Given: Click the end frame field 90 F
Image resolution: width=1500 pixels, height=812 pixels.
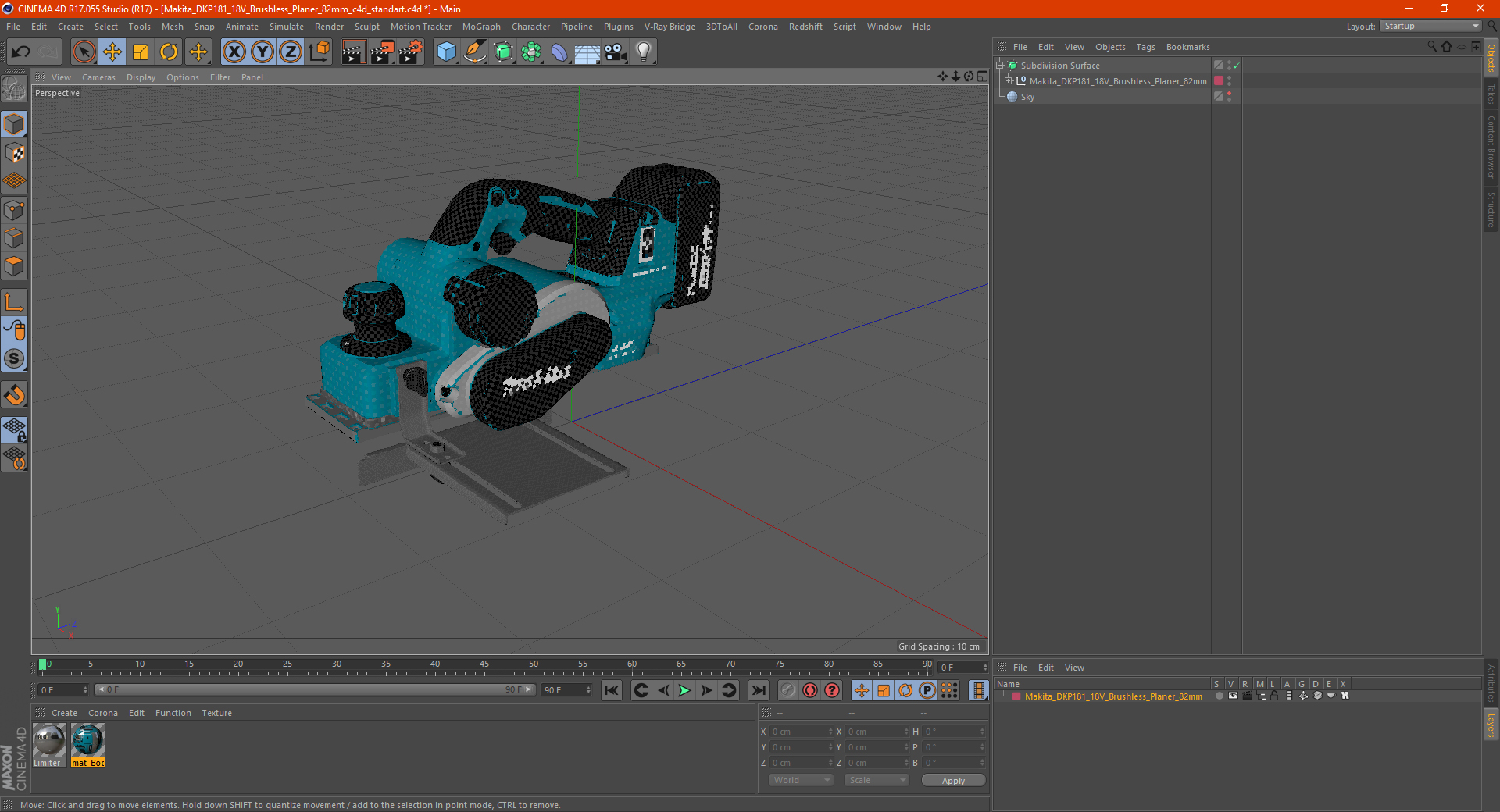Looking at the screenshot, I should (567, 690).
